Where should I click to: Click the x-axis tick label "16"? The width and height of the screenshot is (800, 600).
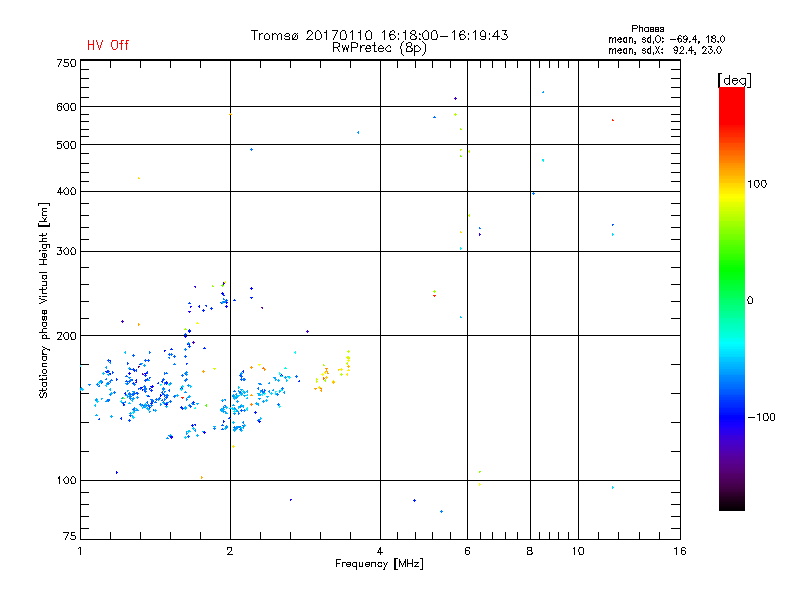(x=680, y=551)
